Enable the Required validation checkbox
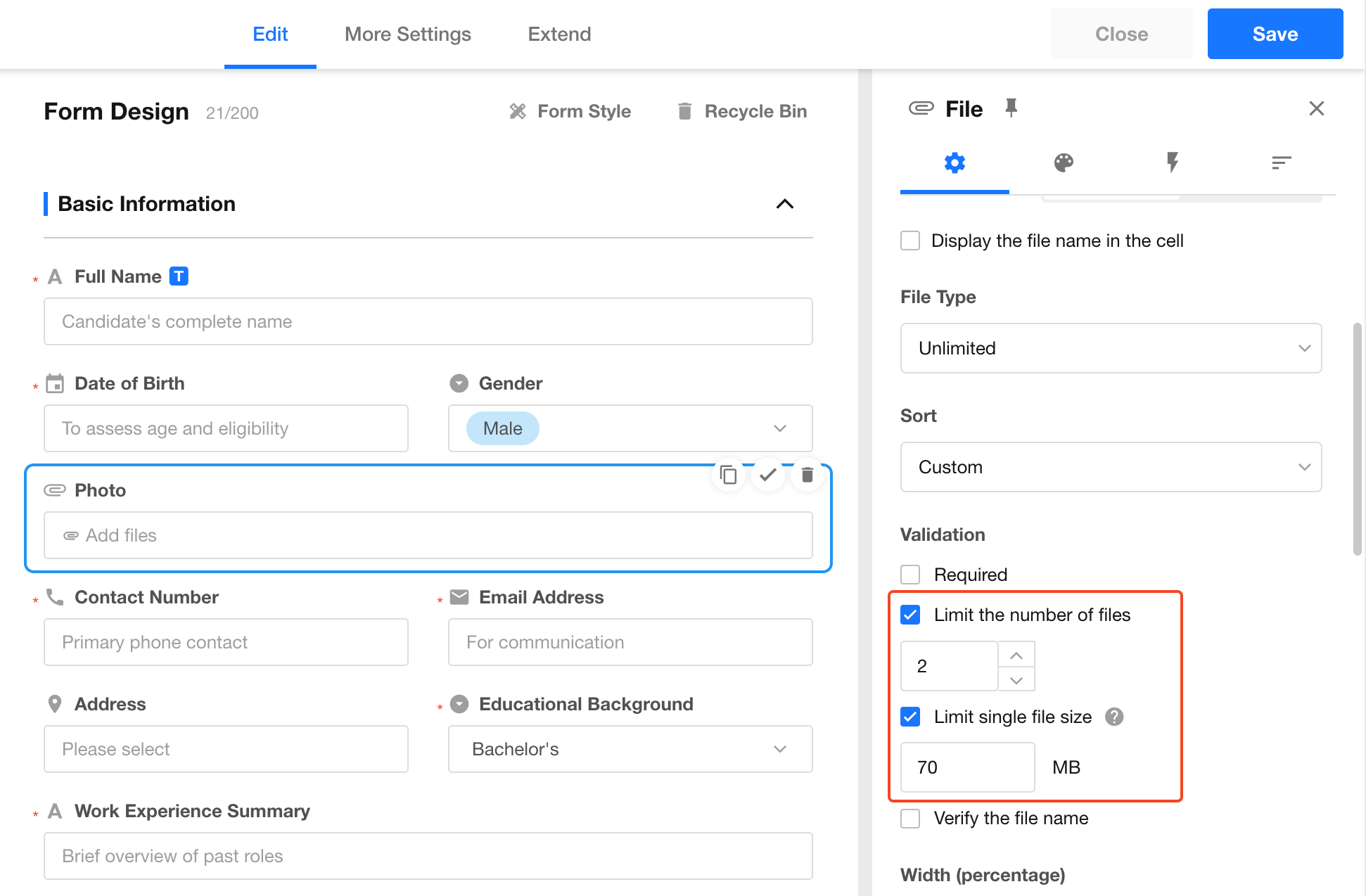 (x=910, y=575)
